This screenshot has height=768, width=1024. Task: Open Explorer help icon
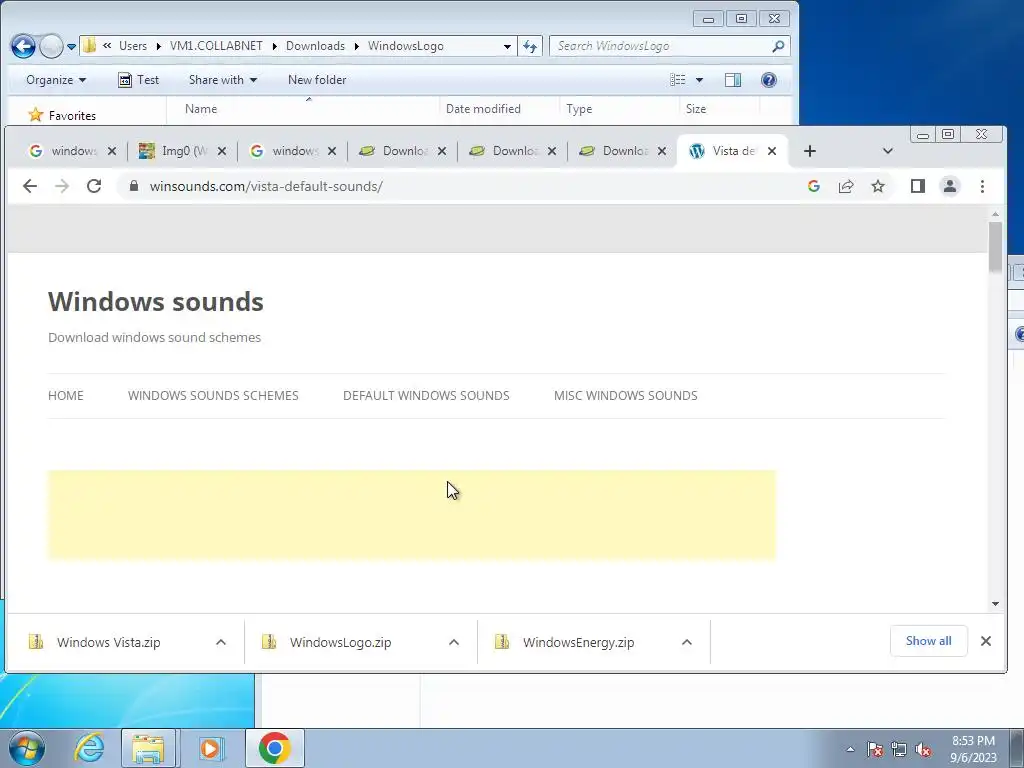point(769,80)
